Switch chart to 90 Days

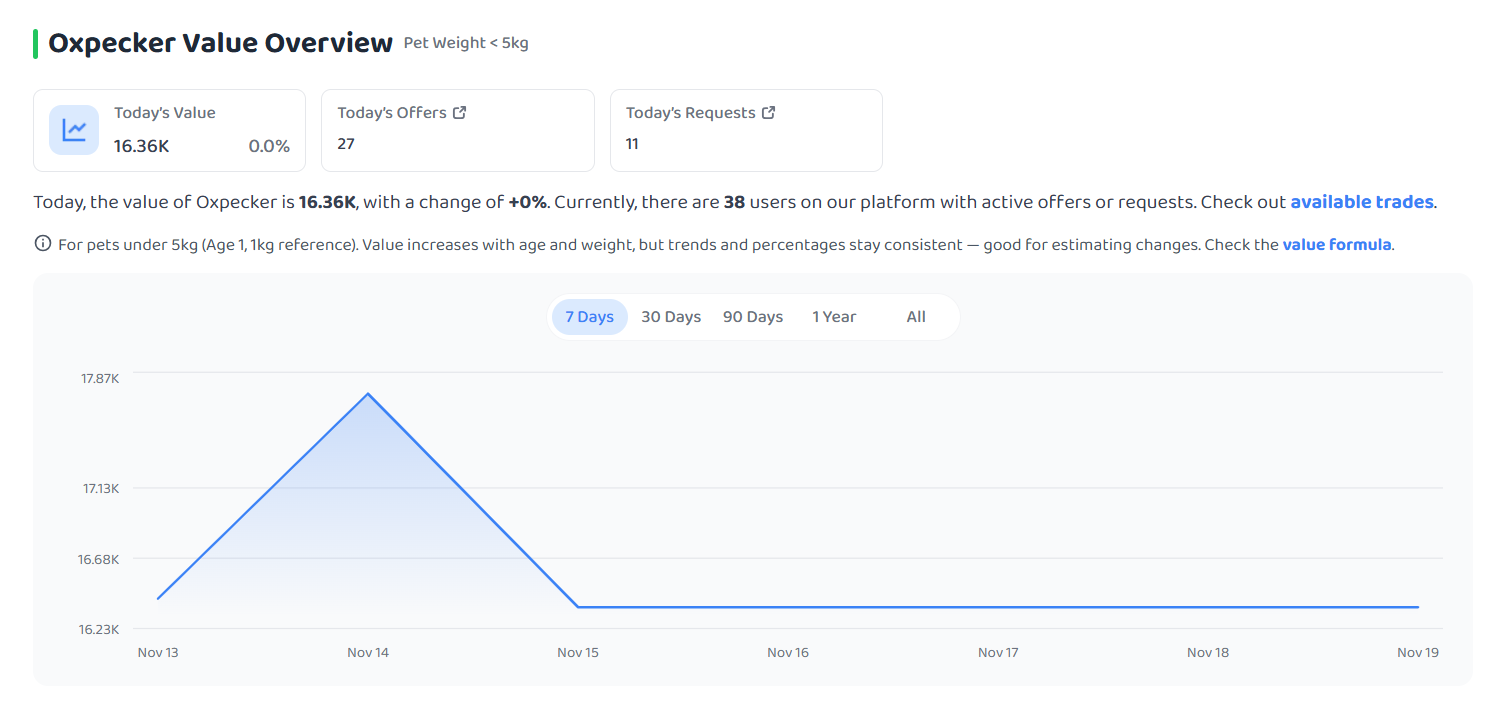[753, 317]
